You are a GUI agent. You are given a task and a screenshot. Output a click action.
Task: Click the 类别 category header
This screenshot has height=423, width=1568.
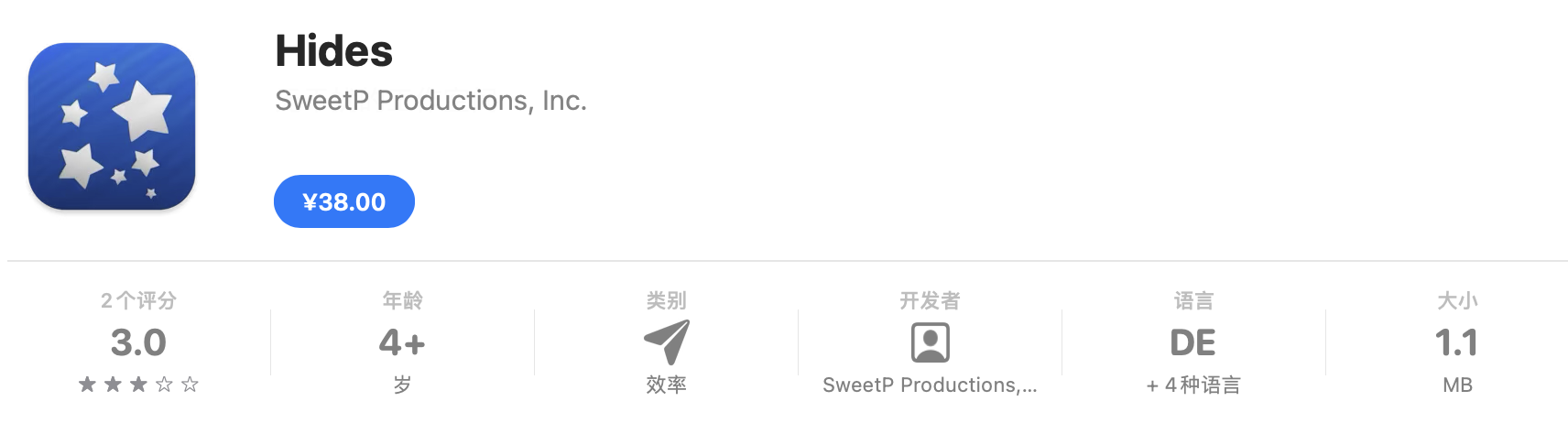click(666, 300)
